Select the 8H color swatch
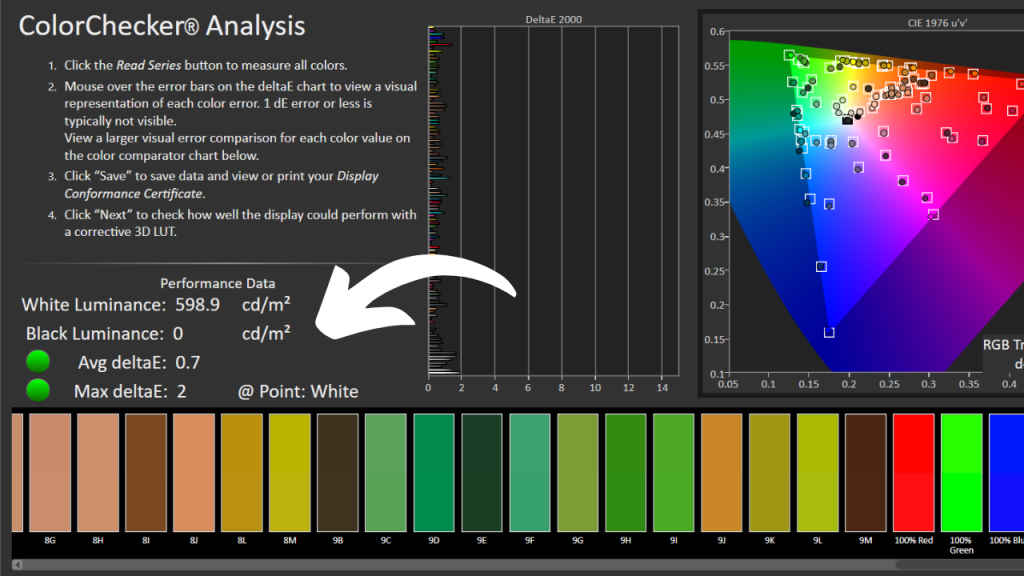The image size is (1024, 576). (x=98, y=472)
